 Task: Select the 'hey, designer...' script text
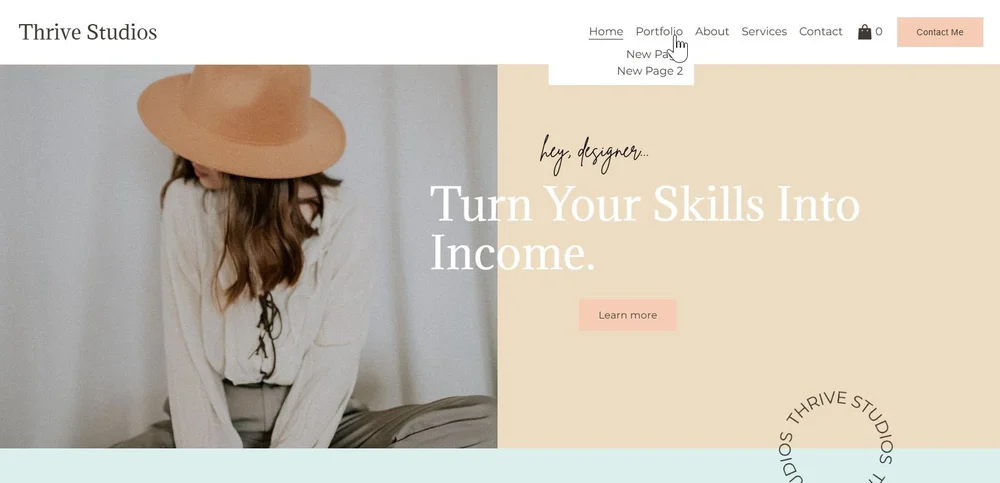tap(594, 154)
